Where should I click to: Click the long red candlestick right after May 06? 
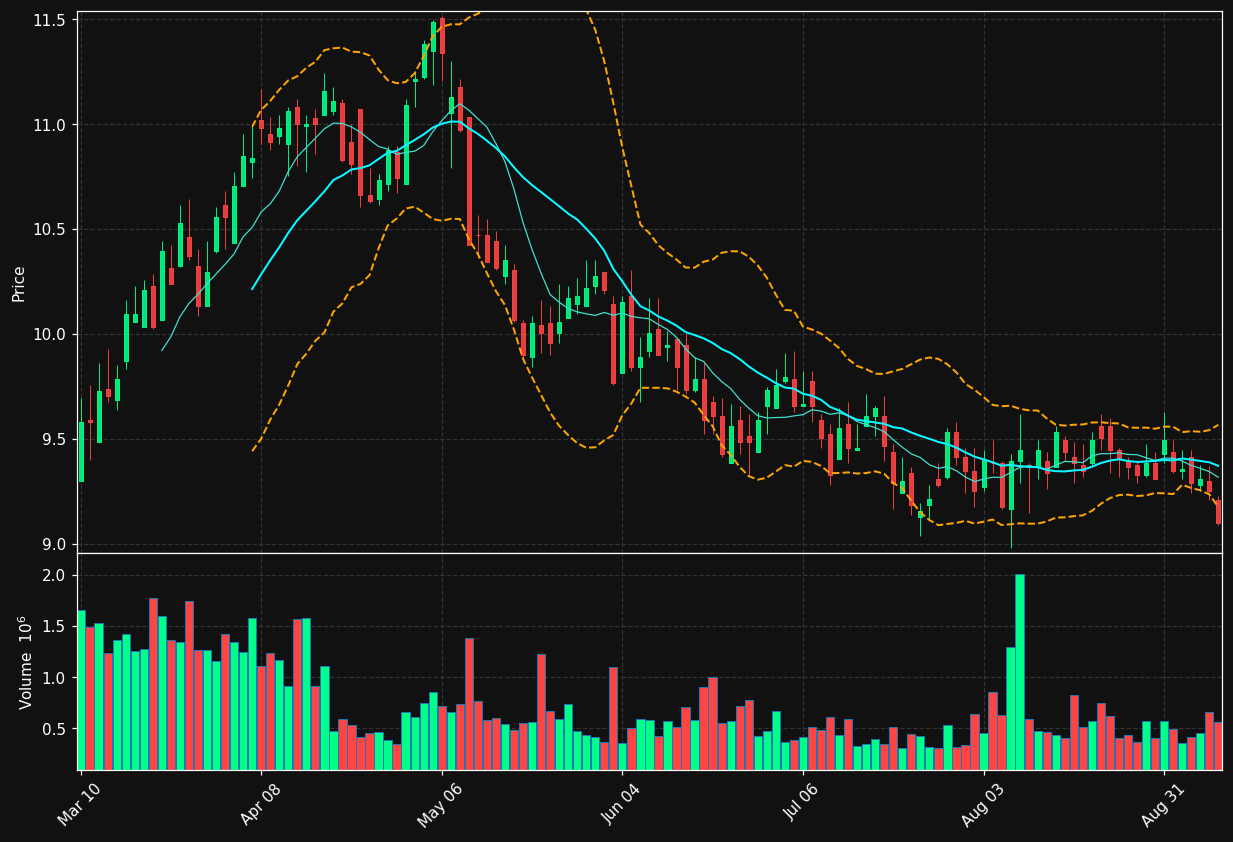[469, 181]
